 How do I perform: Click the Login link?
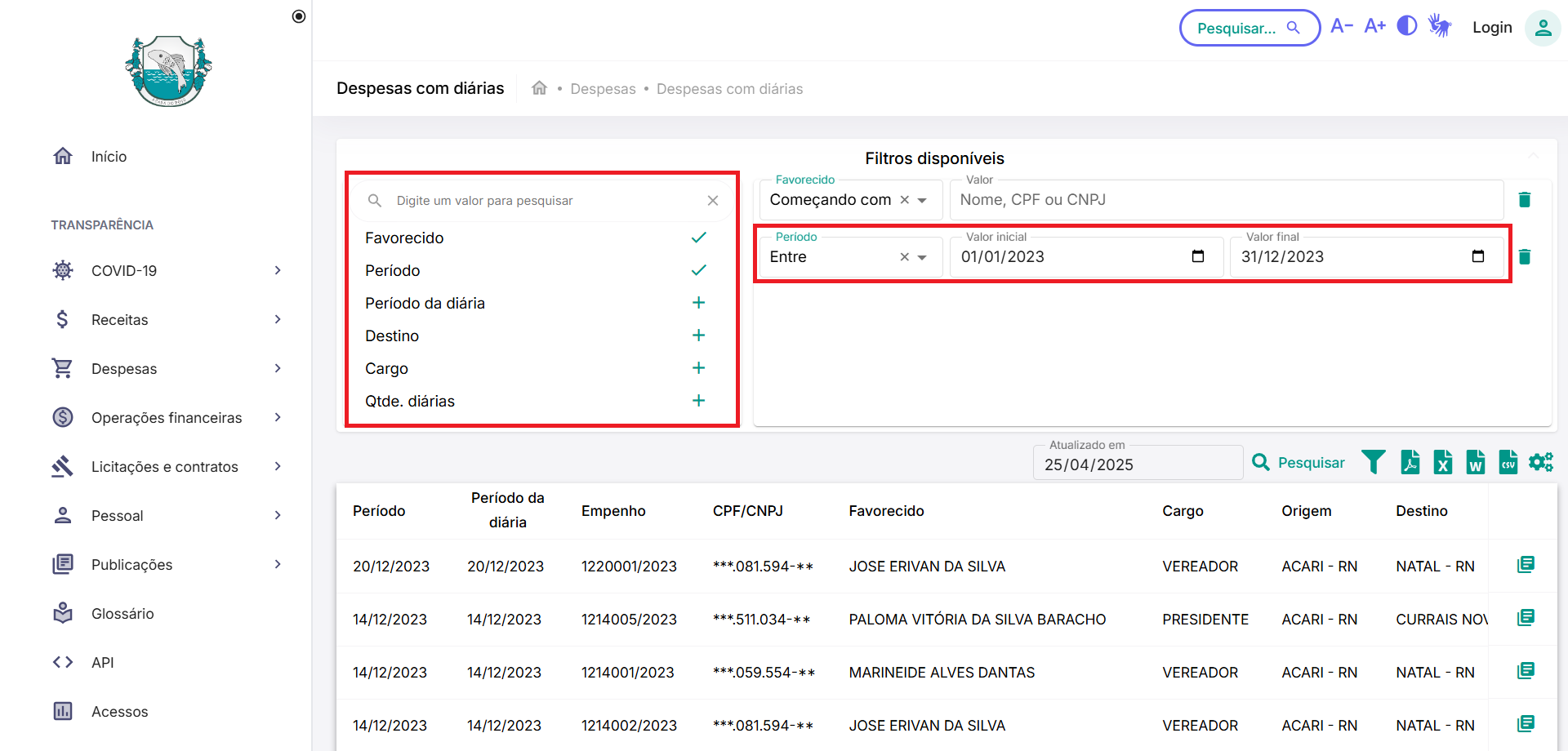[1492, 28]
